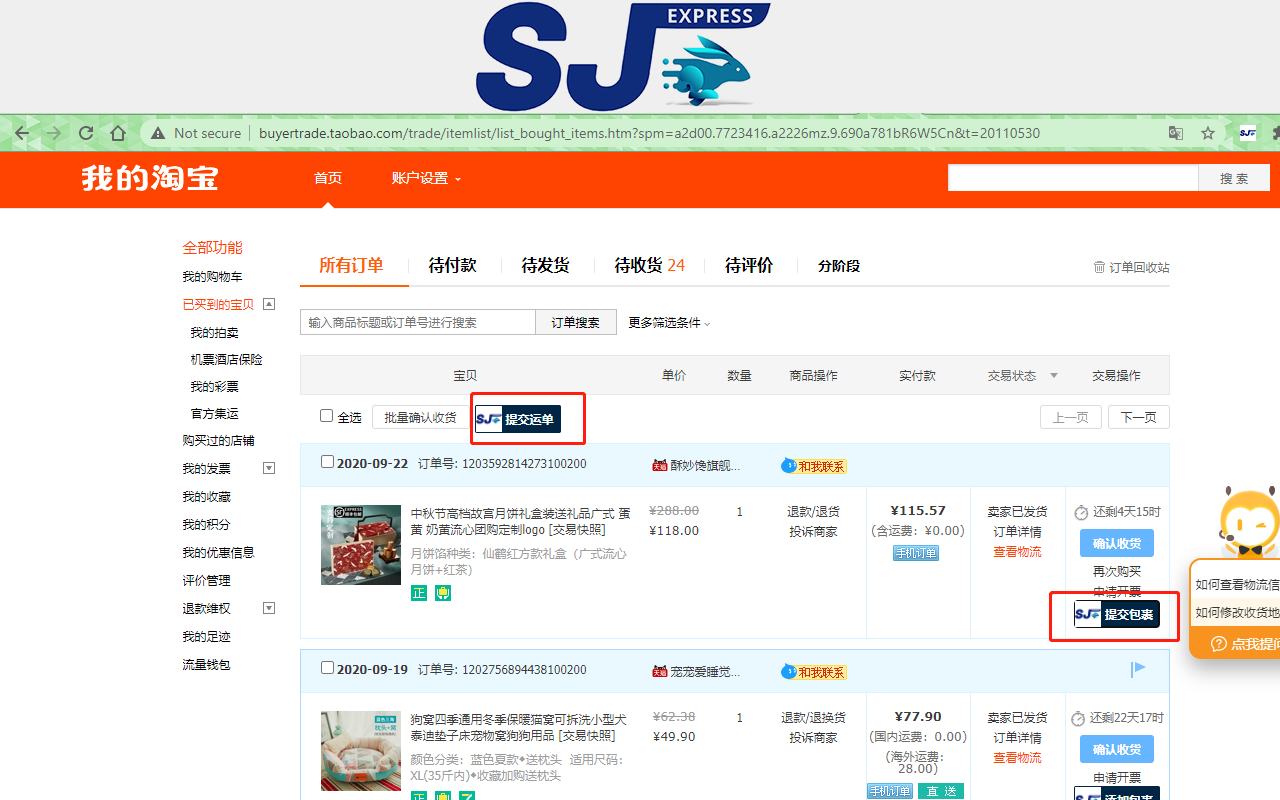Click 批量确认收货 bulk confirm button
The image size is (1280, 800).
point(420,418)
